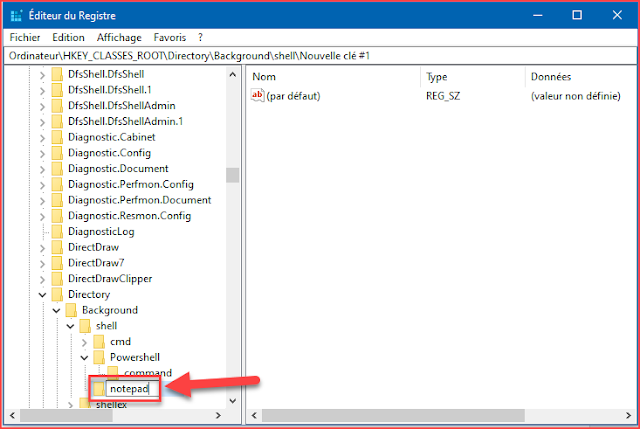Collapse the Directory key

[x=42, y=295]
